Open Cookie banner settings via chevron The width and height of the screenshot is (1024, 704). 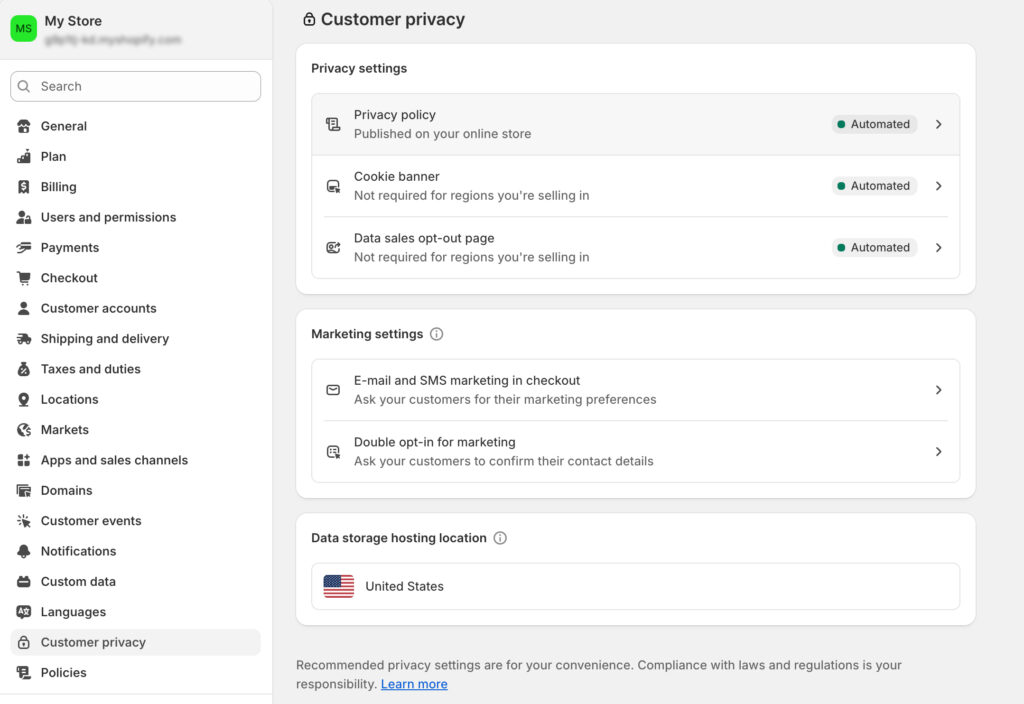[x=938, y=186]
